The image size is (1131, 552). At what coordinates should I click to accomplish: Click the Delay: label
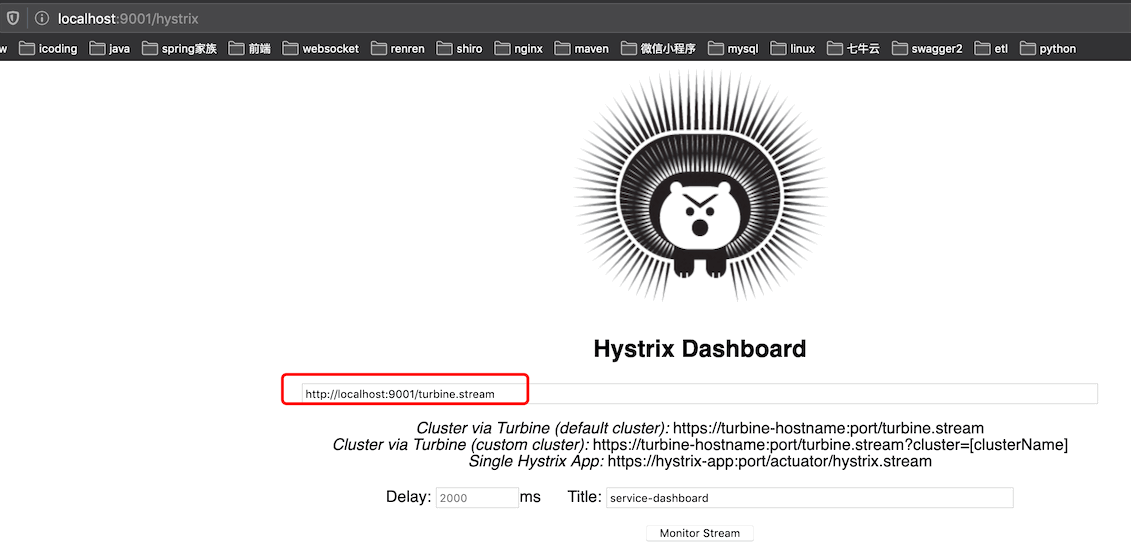click(408, 497)
